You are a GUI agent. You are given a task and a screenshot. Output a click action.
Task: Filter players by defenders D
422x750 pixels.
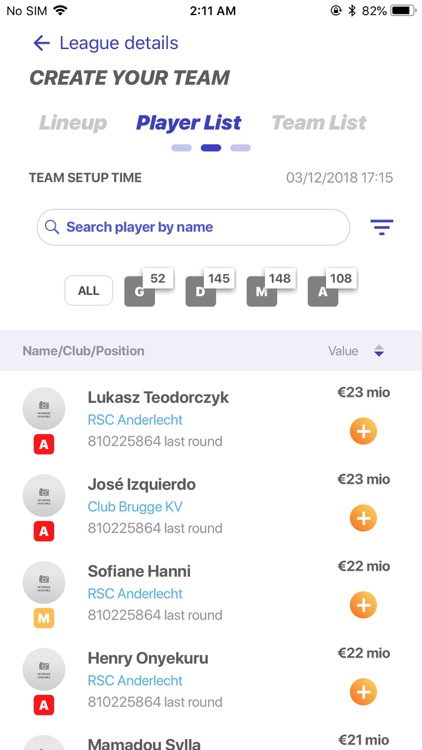pyautogui.click(x=200, y=291)
